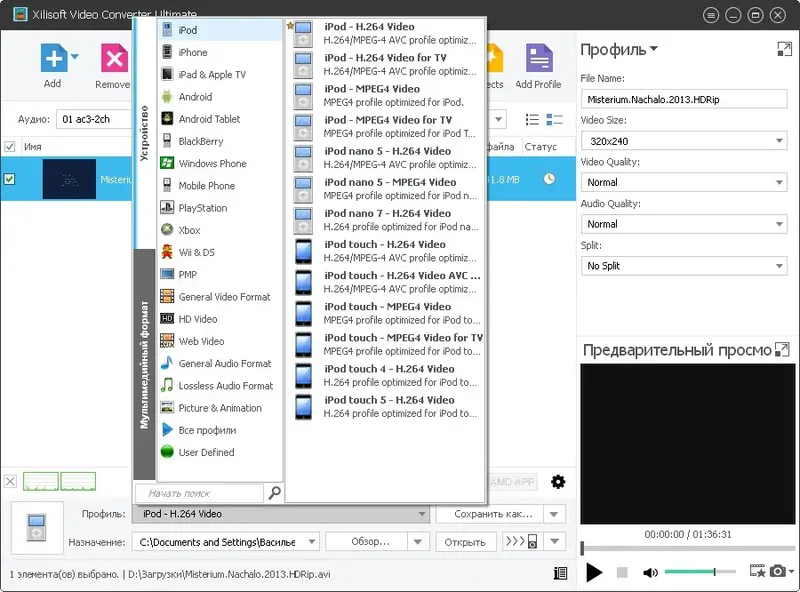Uncheck the Misterium video file checkbox

pyautogui.click(x=10, y=179)
